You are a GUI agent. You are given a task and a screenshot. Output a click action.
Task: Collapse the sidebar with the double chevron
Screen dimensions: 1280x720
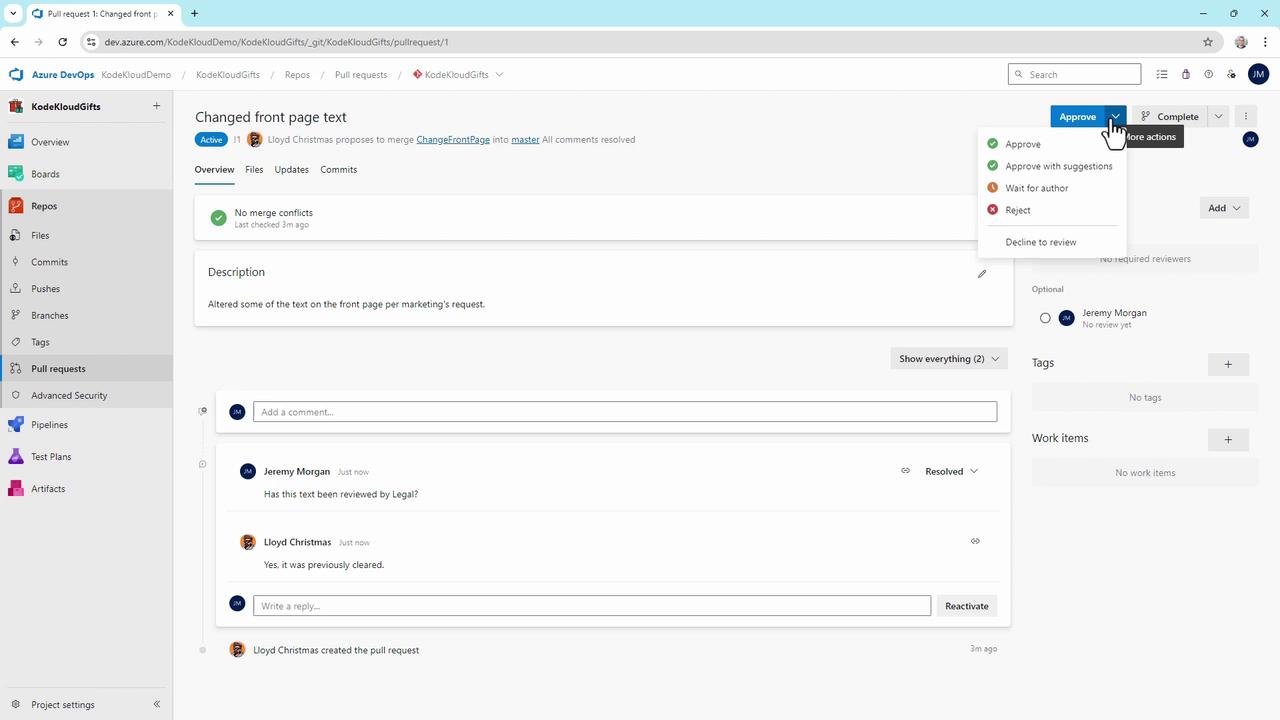(156, 704)
